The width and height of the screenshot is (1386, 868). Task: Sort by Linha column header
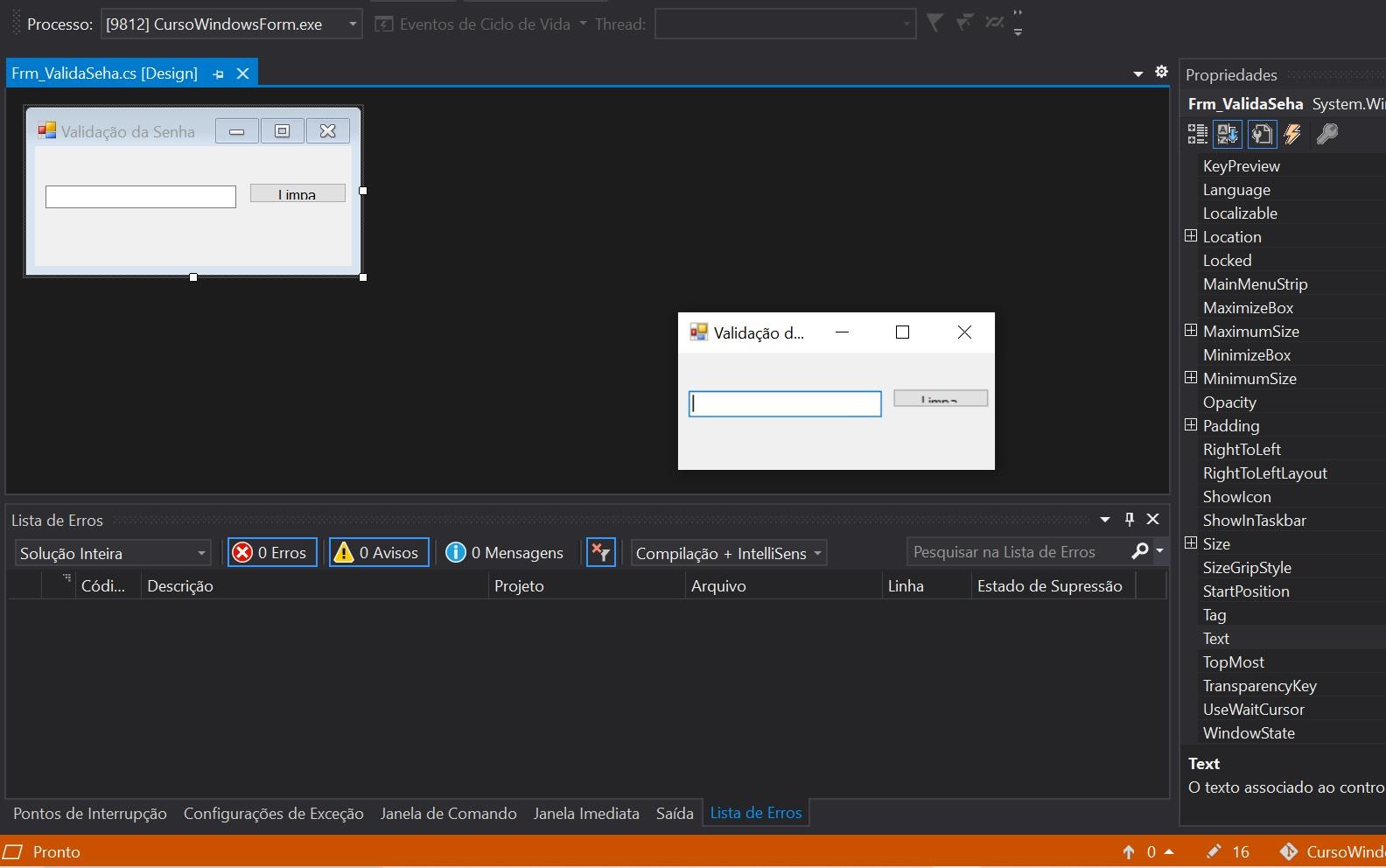(x=927, y=585)
